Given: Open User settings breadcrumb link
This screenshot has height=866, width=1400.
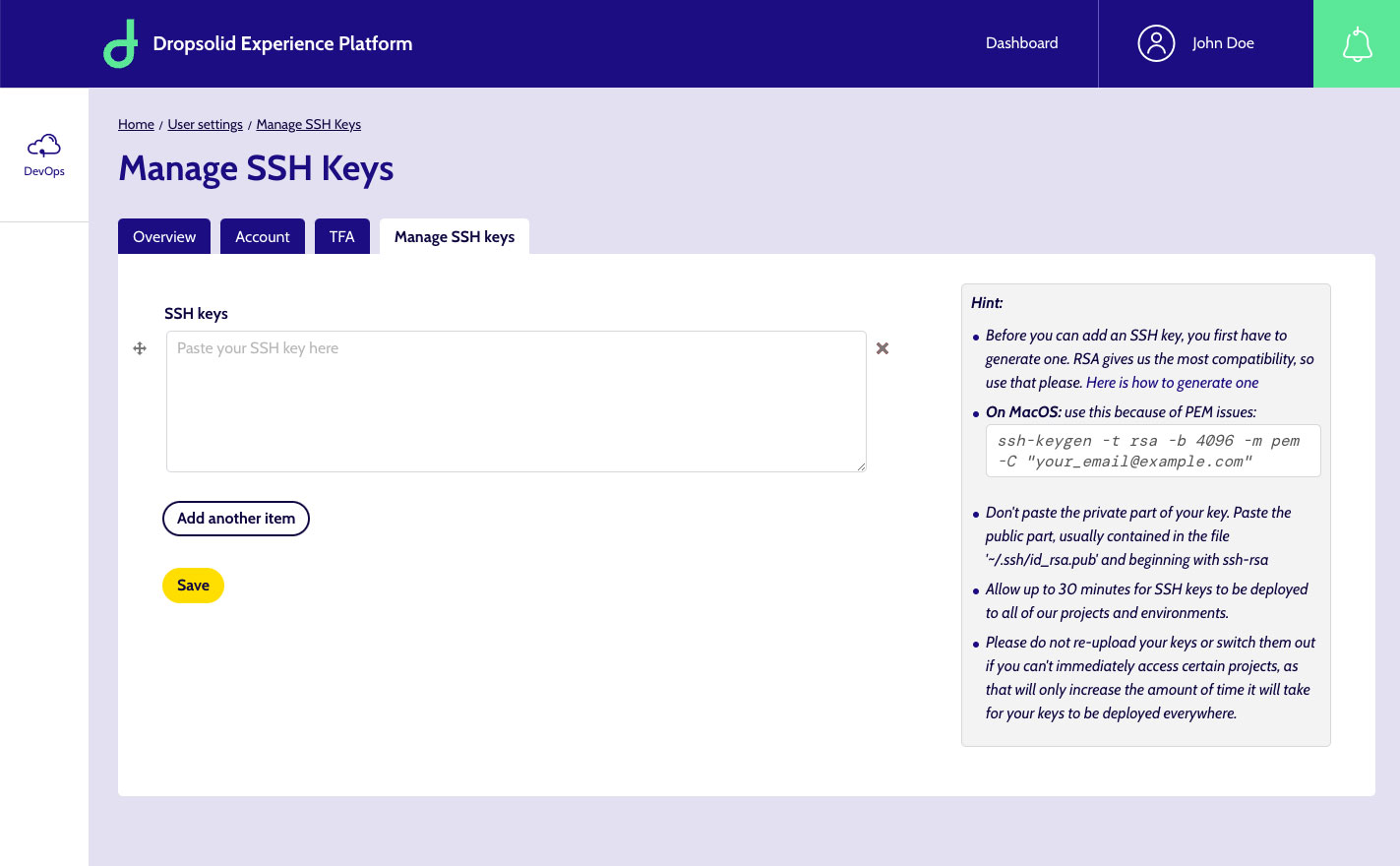Looking at the screenshot, I should [205, 124].
